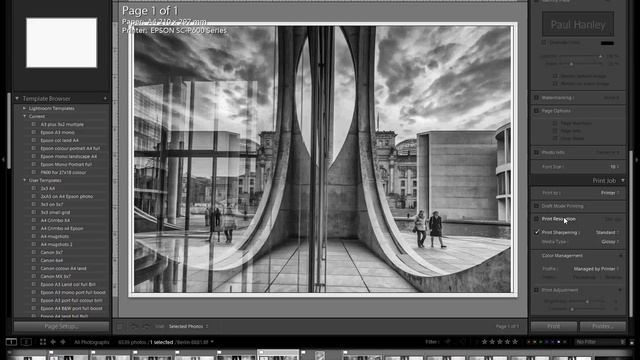The height and width of the screenshot is (360, 640).
Task: Collapse the User Templates folder
Action: [24, 180]
